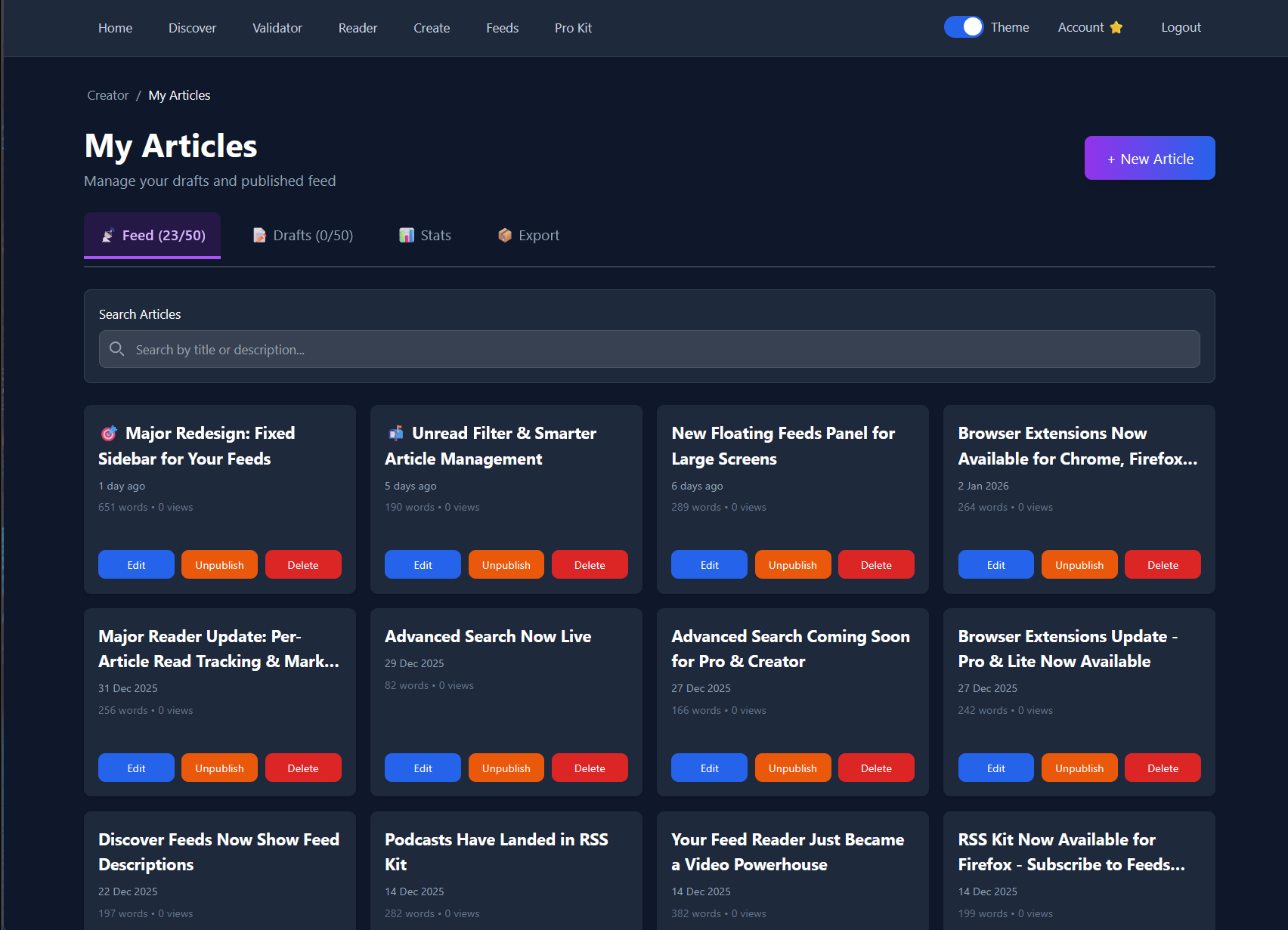Click the star icon next to Account
Image resolution: width=1288 pixels, height=930 pixels.
click(x=1116, y=27)
